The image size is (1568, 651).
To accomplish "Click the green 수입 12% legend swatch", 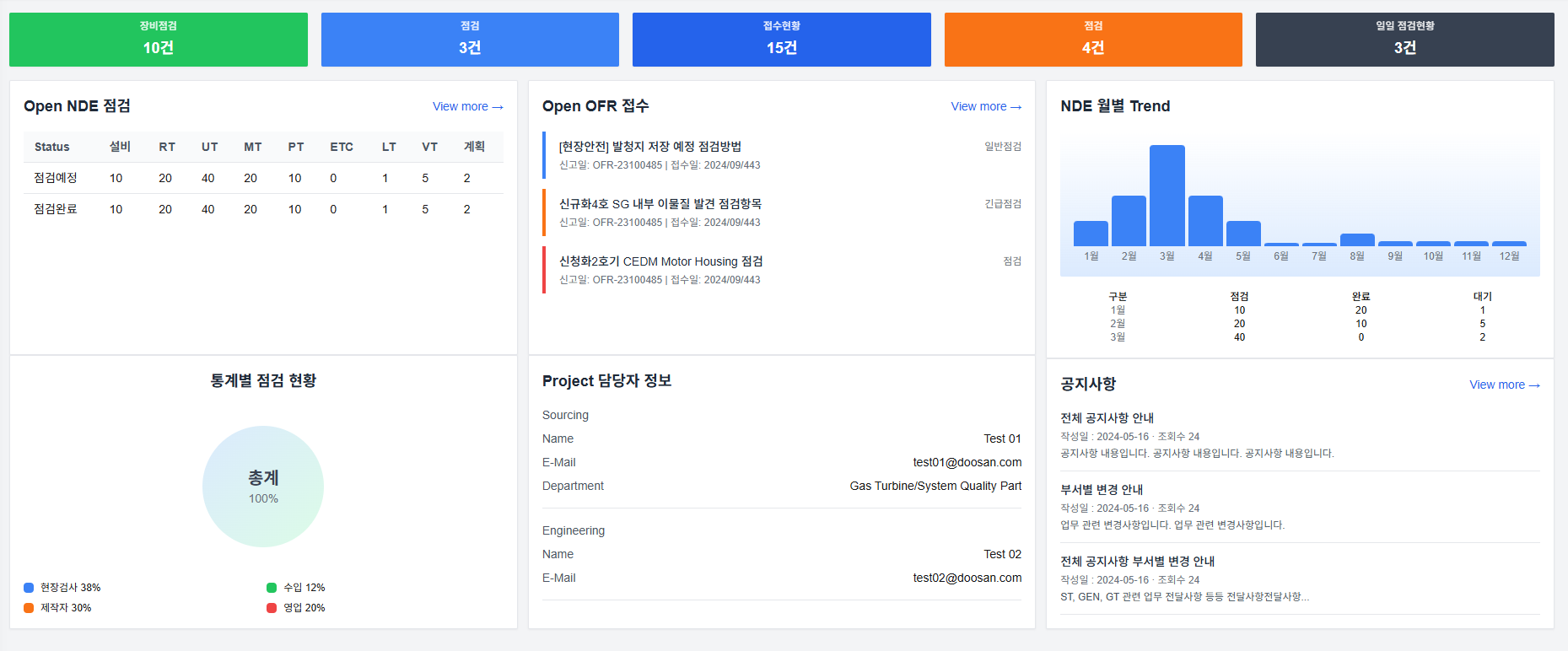I will point(272,588).
